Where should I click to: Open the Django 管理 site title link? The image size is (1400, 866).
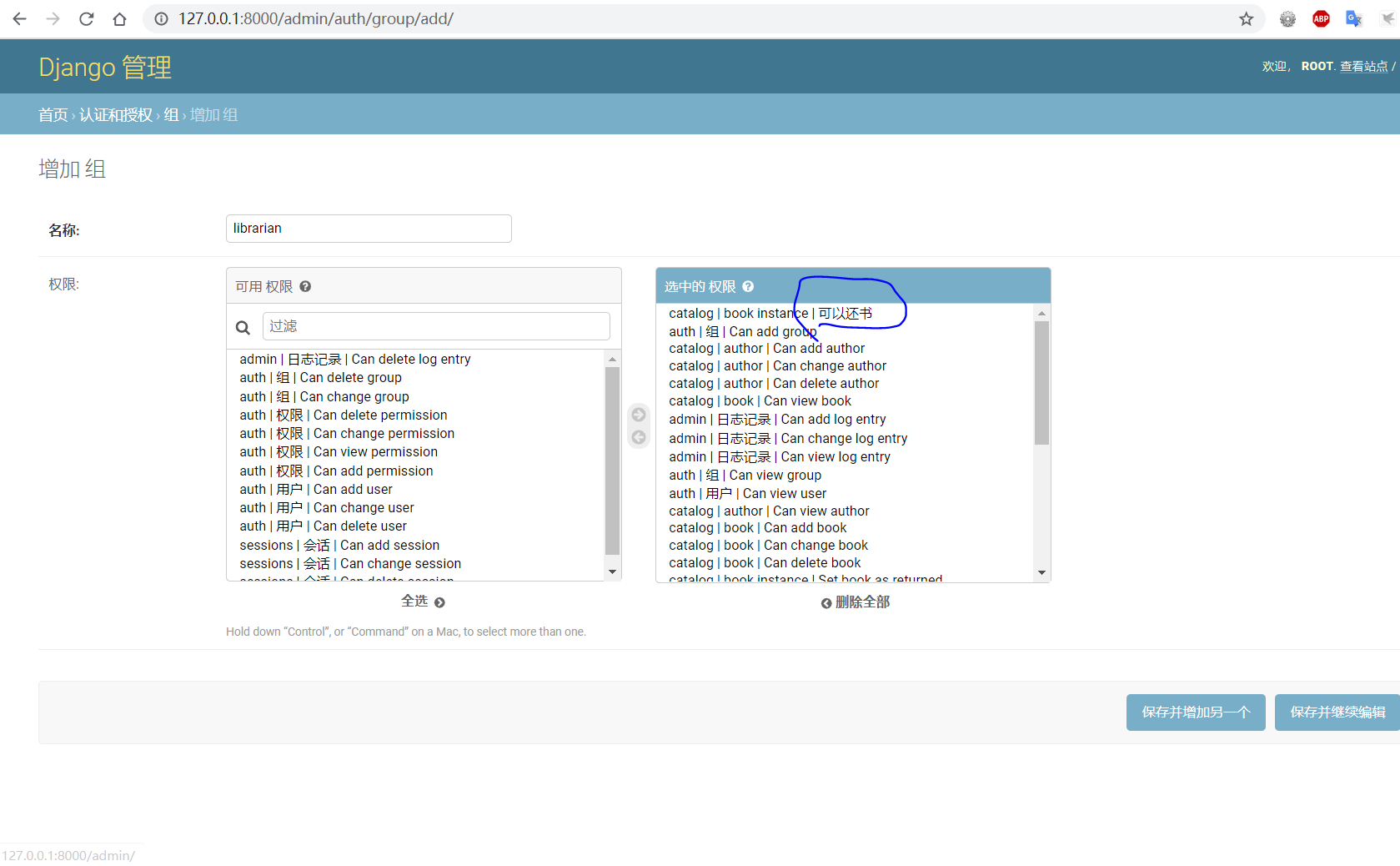click(105, 67)
